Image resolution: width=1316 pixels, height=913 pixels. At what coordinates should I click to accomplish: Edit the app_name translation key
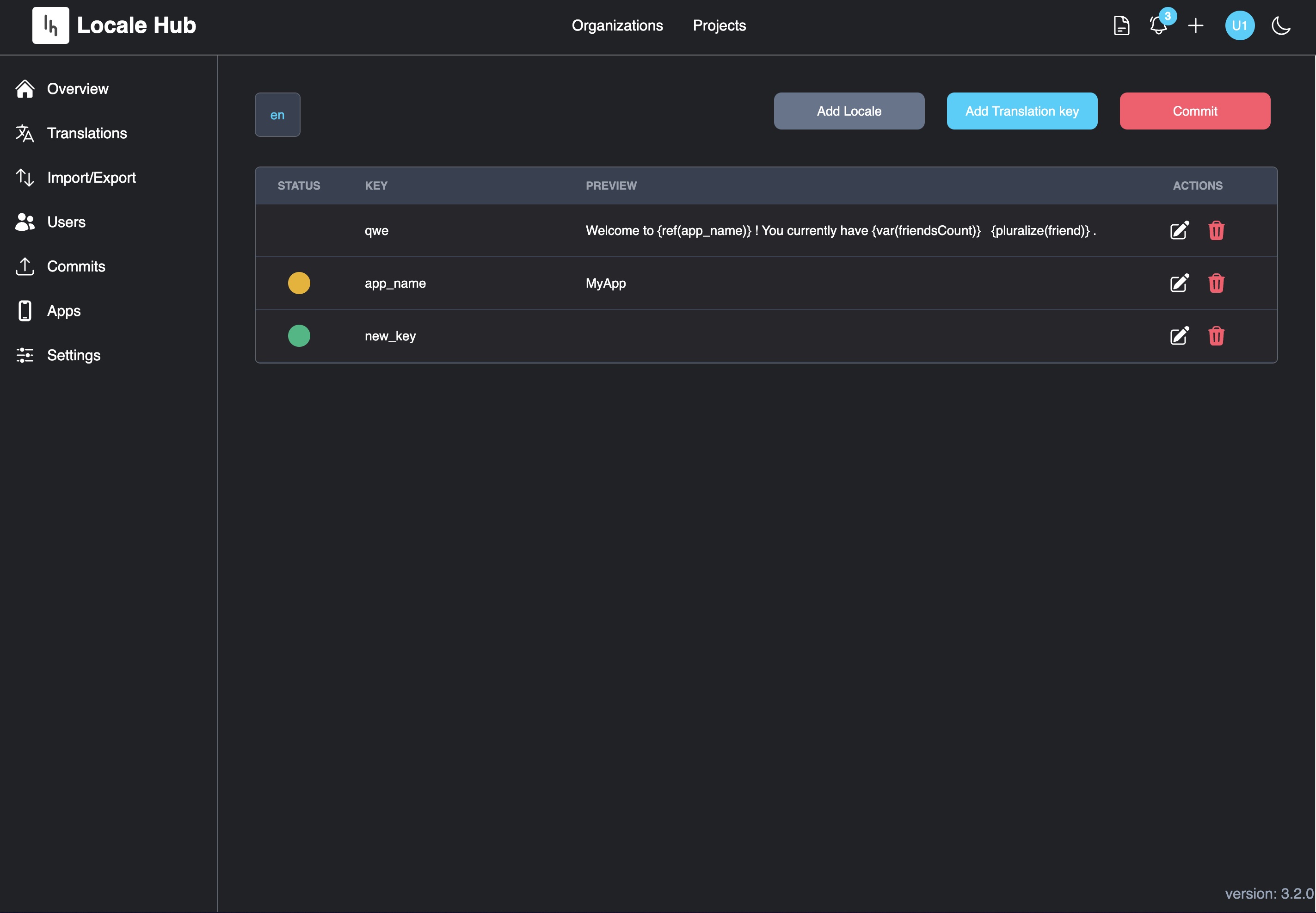[x=1179, y=283]
